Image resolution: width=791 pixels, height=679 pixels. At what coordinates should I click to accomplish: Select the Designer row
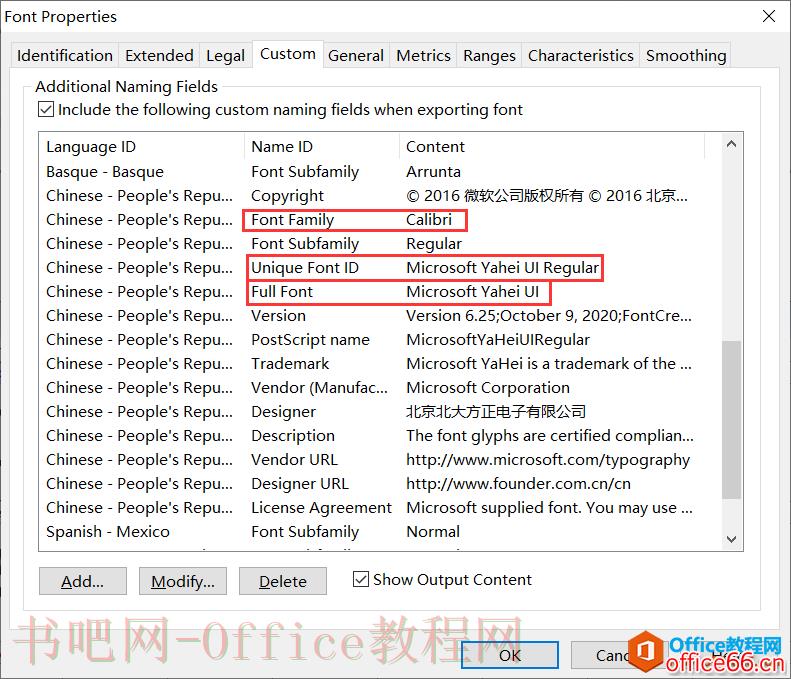[x=380, y=412]
